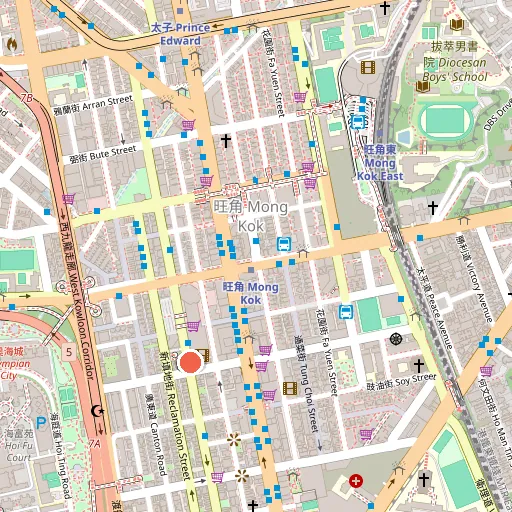Image resolution: width=512 pixels, height=512 pixels.
Task: Click the Peace Avenue label
Action: 434,308
